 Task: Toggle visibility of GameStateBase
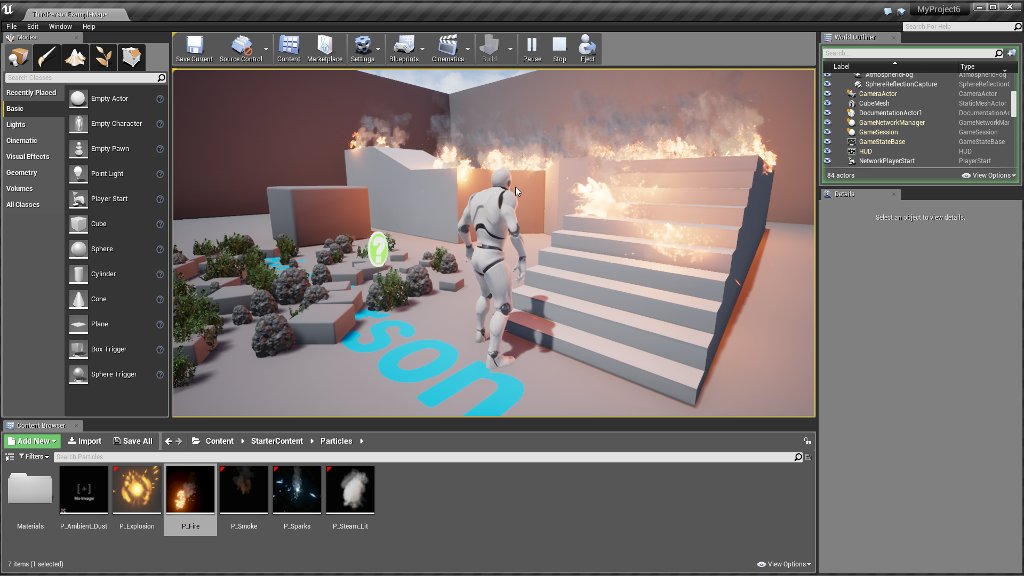click(x=827, y=141)
